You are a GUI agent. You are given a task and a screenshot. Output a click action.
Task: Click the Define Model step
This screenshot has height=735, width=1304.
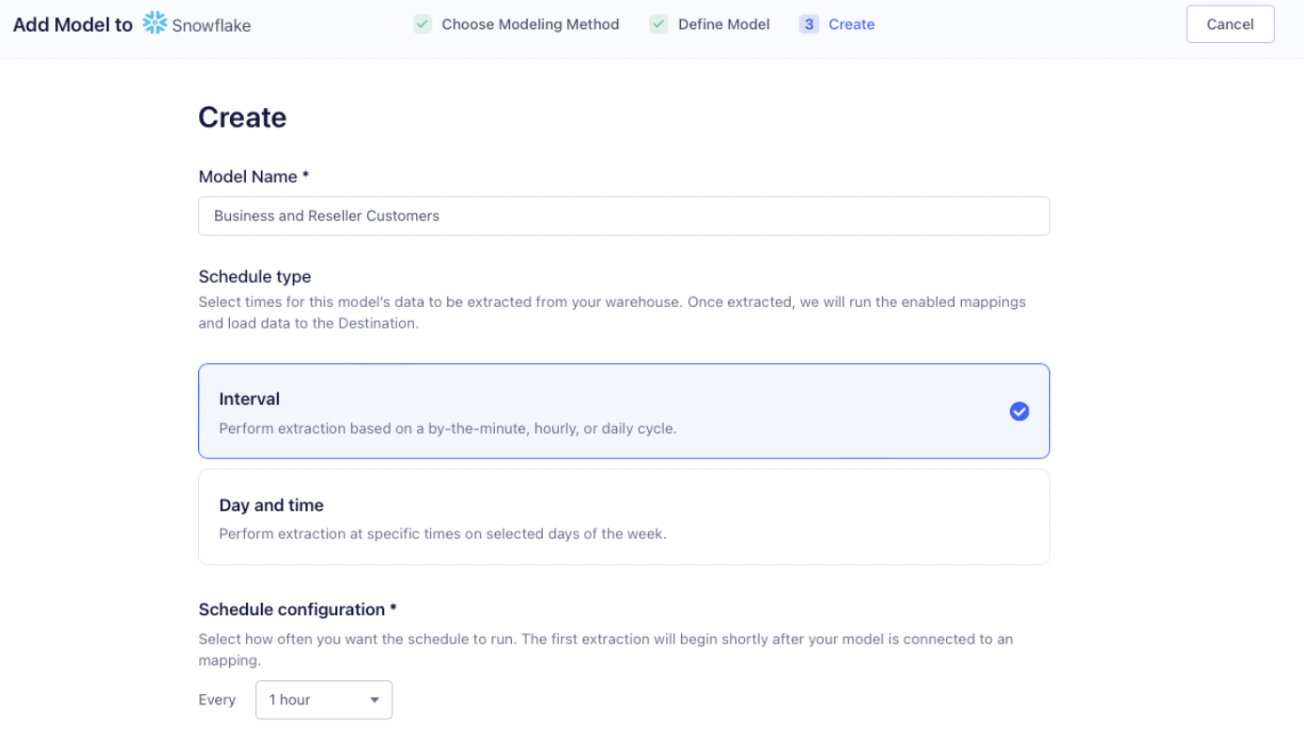(723, 23)
